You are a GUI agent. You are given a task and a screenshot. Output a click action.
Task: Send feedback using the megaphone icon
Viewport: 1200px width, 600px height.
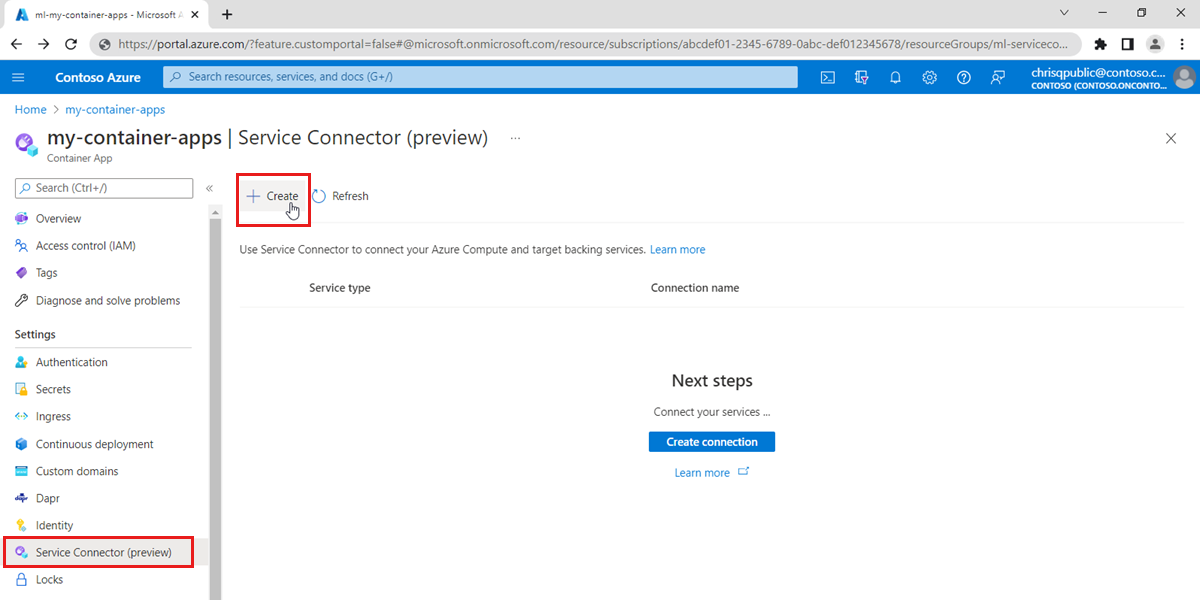coord(997,77)
